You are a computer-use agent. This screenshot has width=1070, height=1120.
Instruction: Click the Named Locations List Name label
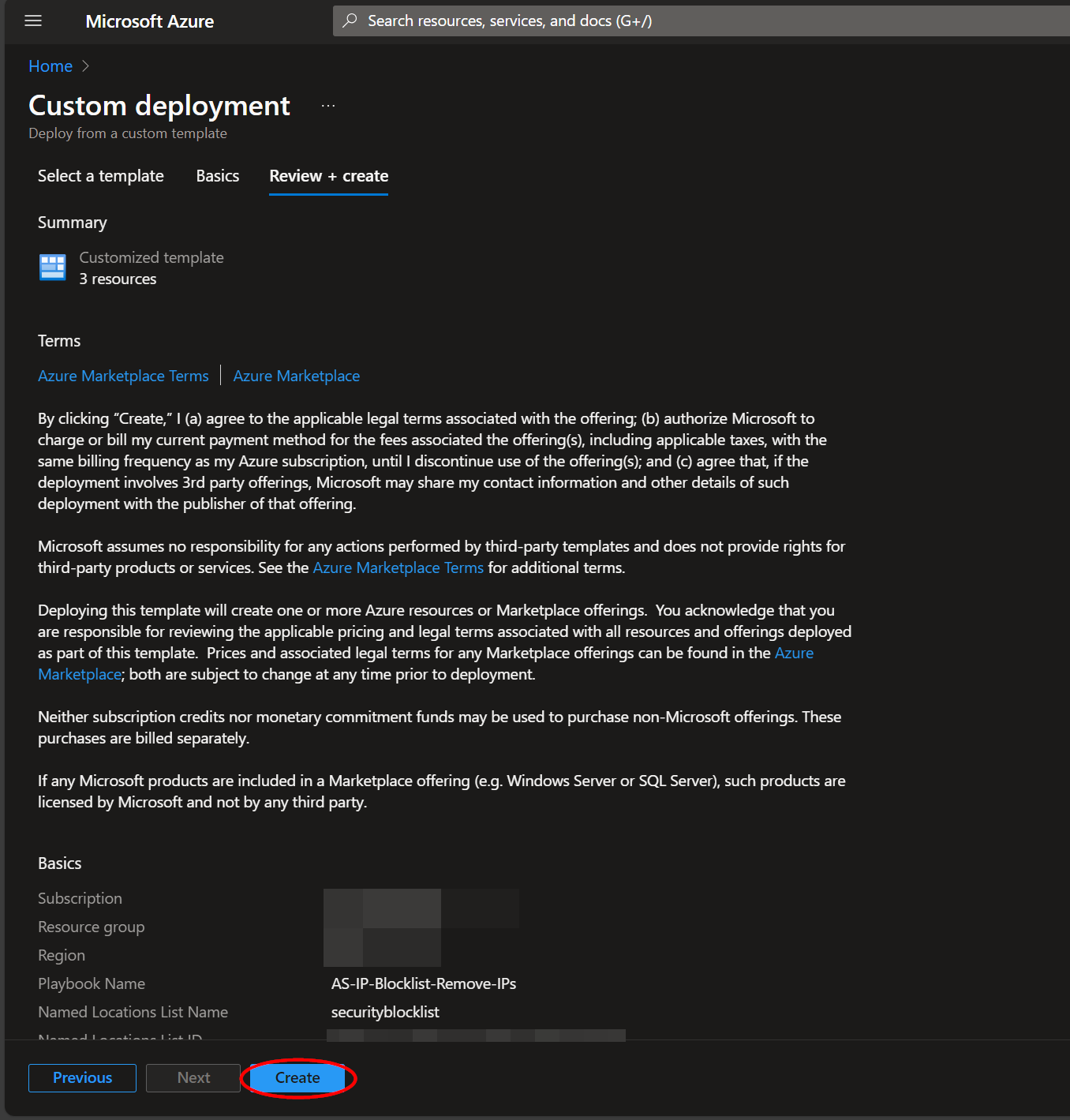click(133, 1012)
